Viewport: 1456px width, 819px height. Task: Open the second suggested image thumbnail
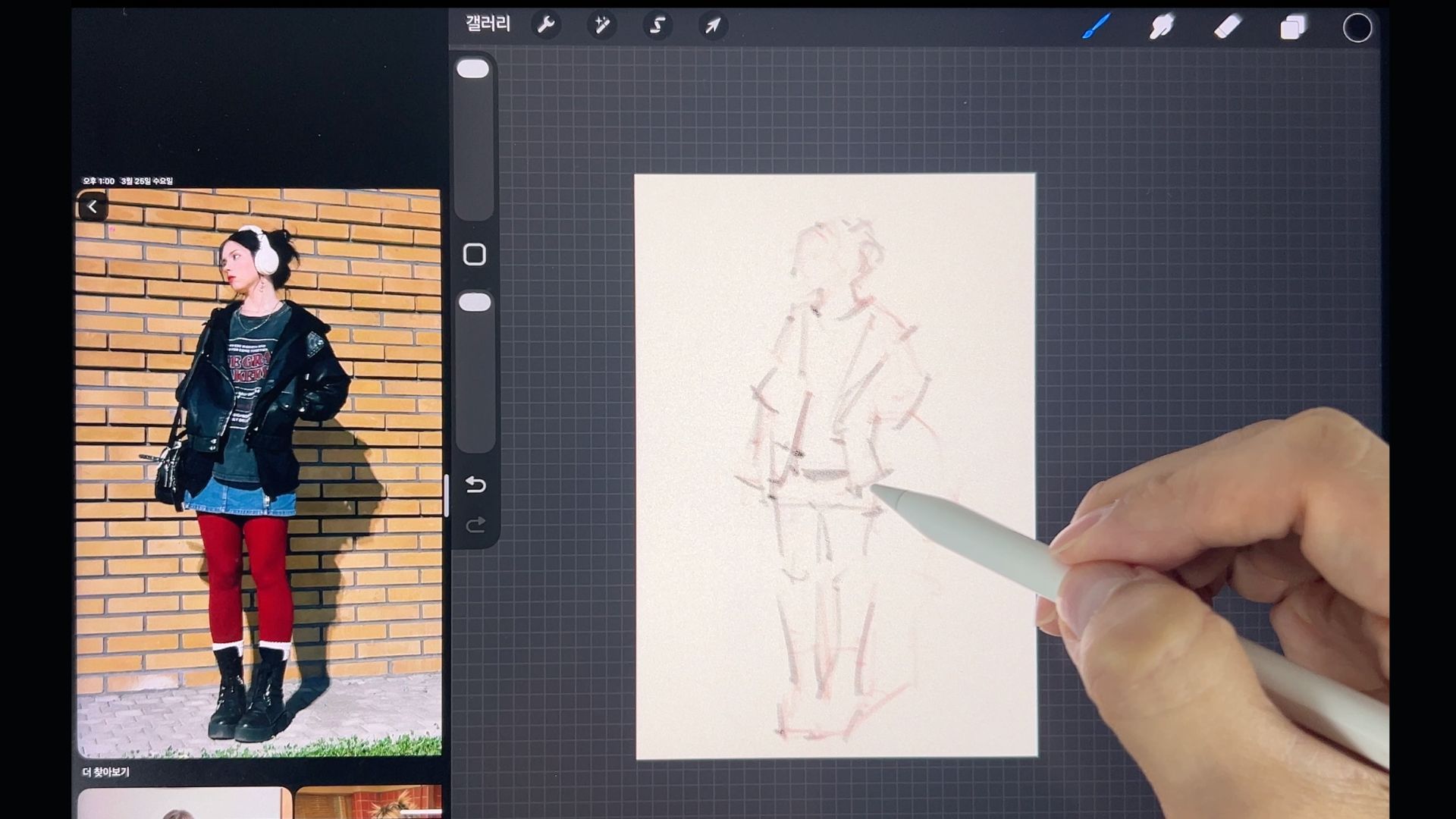[x=368, y=802]
